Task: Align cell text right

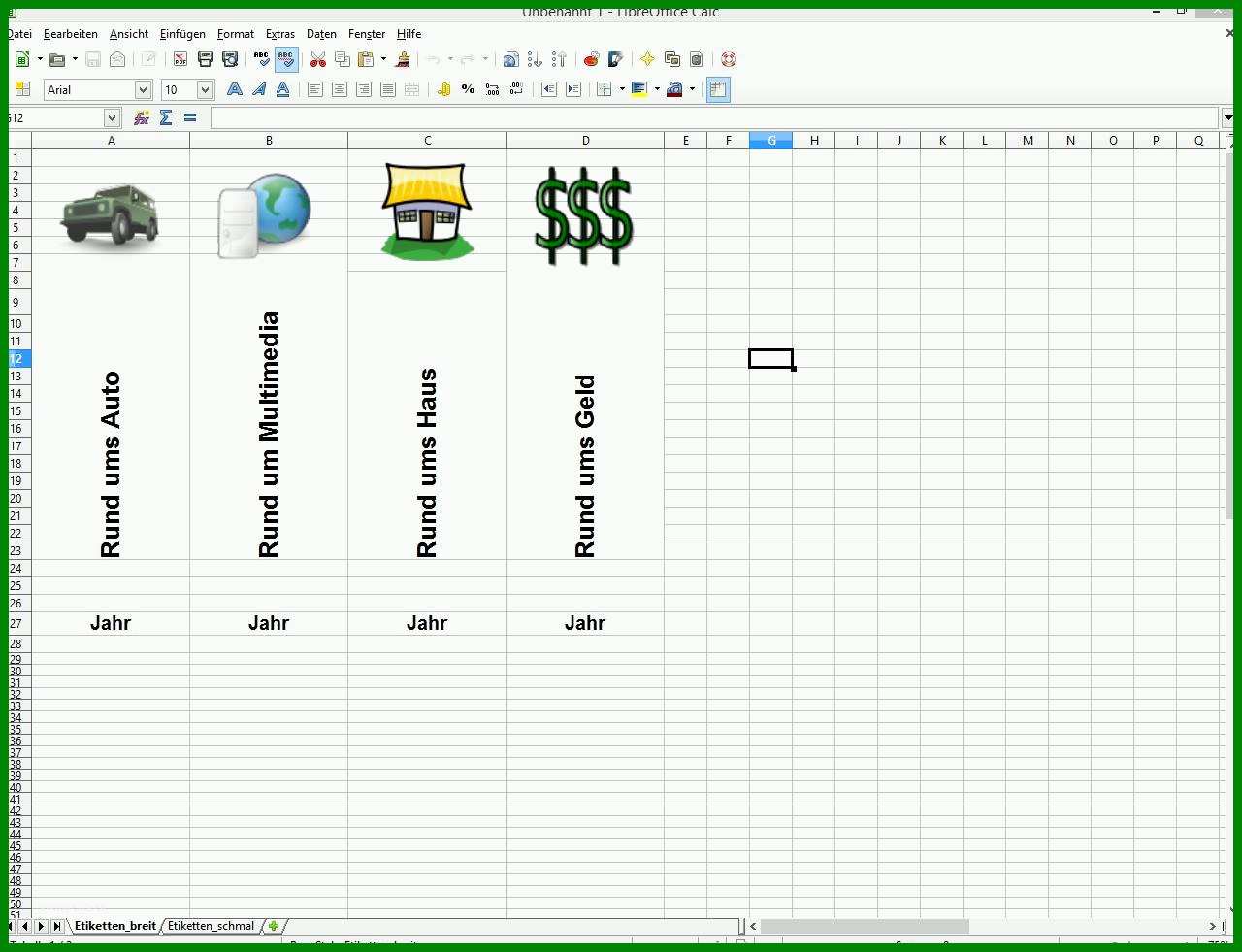Action: [x=364, y=89]
